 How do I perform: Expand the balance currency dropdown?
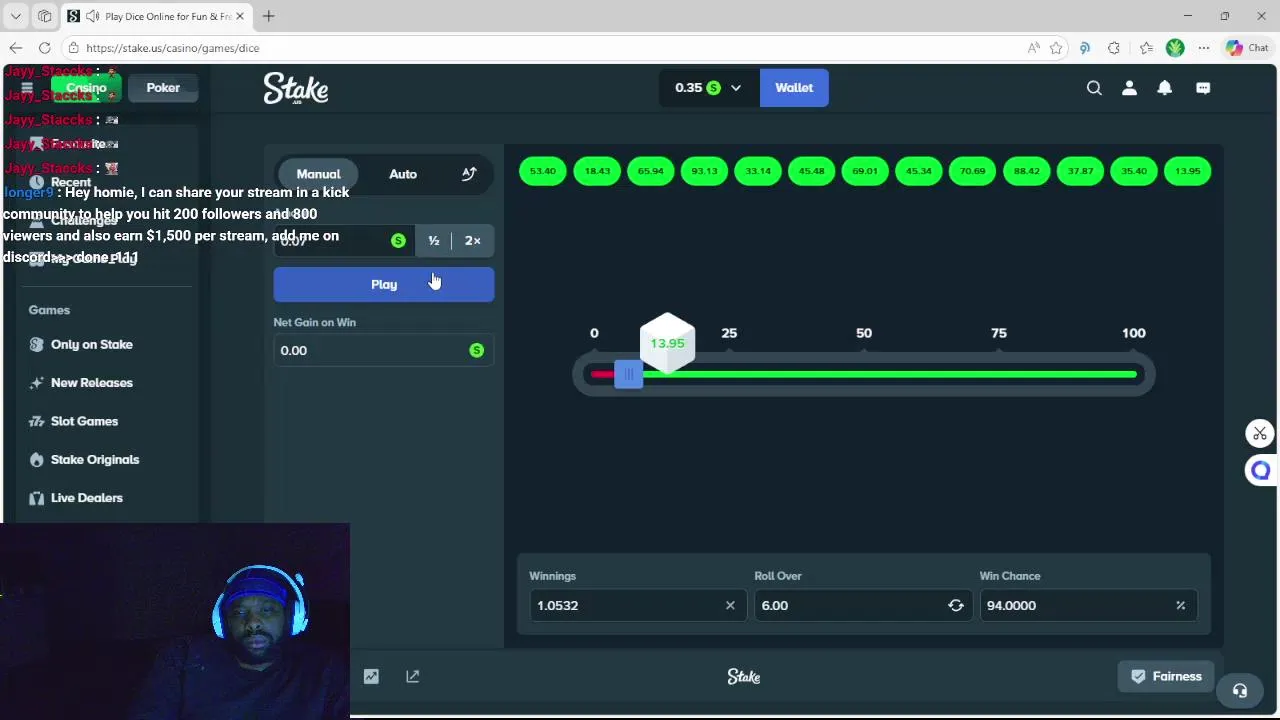736,88
